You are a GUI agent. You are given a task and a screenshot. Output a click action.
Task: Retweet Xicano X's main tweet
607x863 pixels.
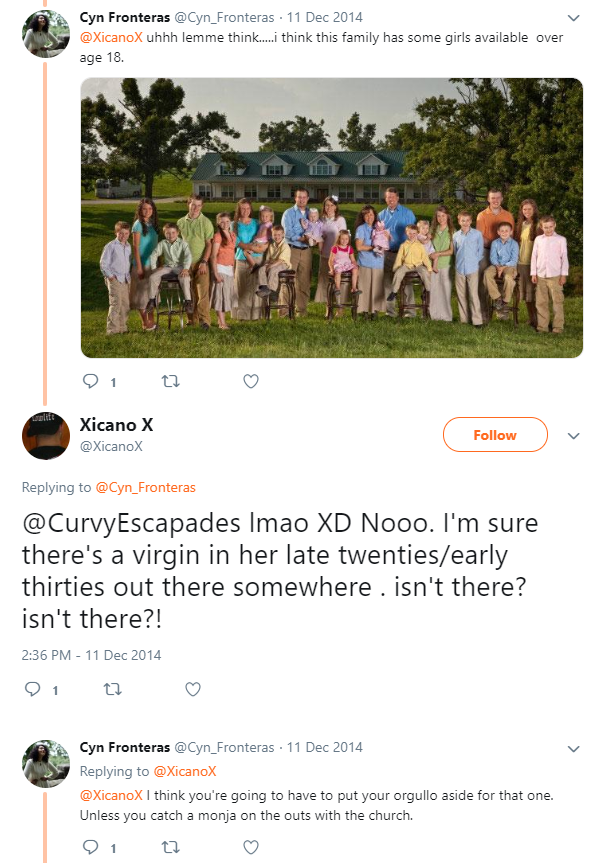click(113, 689)
